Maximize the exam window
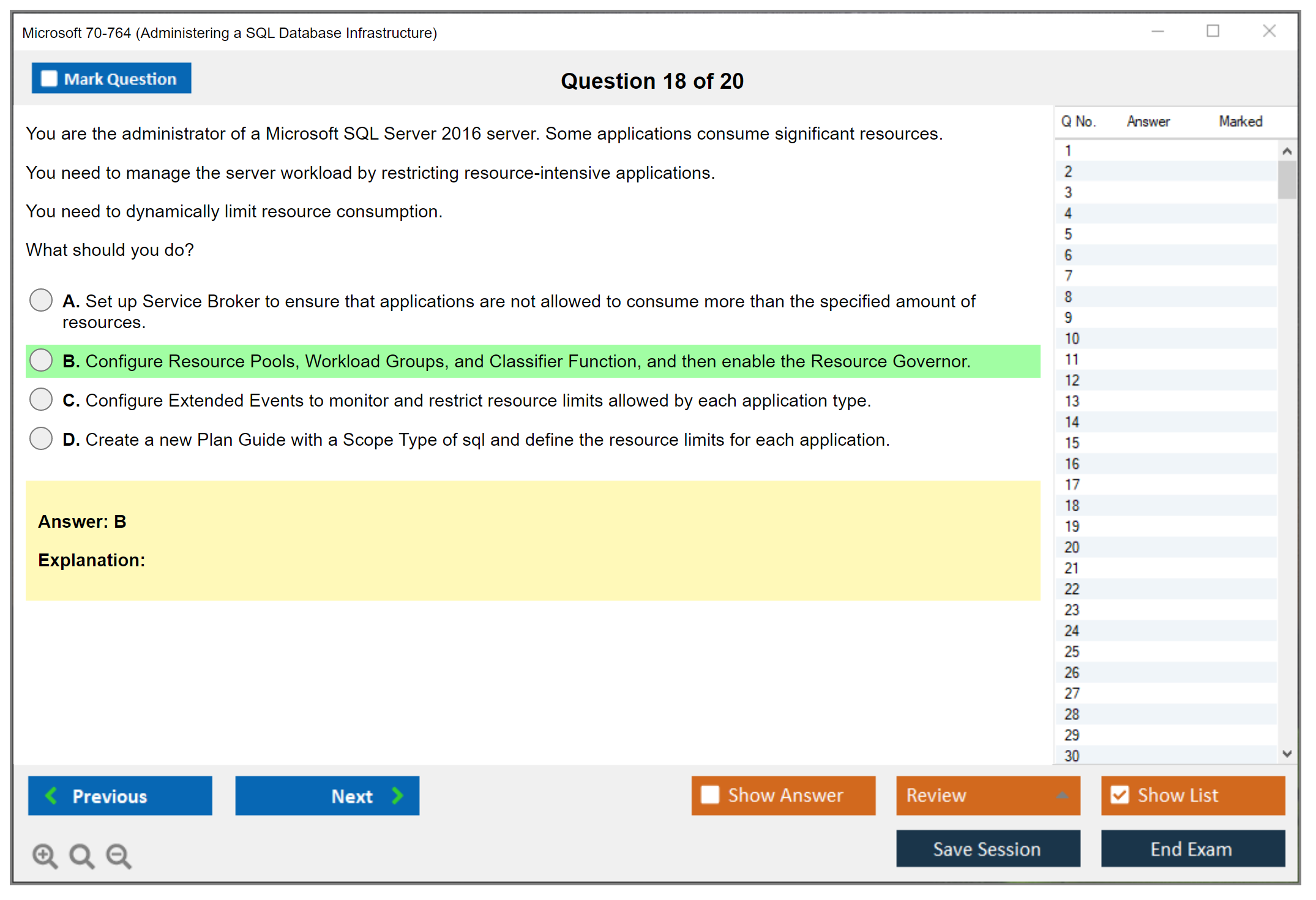This screenshot has height=900, width=1316. (1213, 31)
